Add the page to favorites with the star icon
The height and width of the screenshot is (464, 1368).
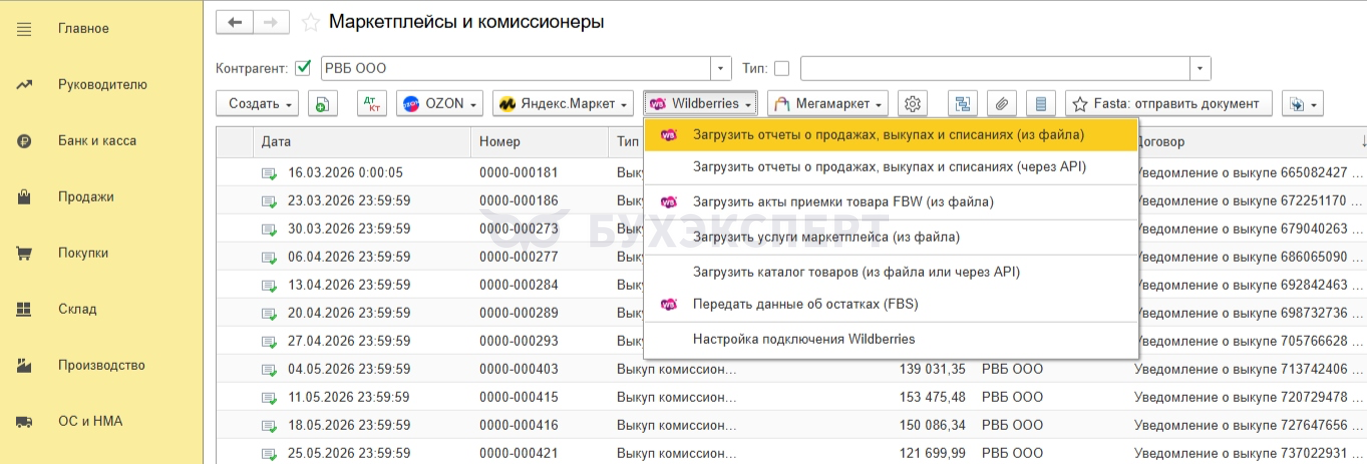click(x=311, y=22)
